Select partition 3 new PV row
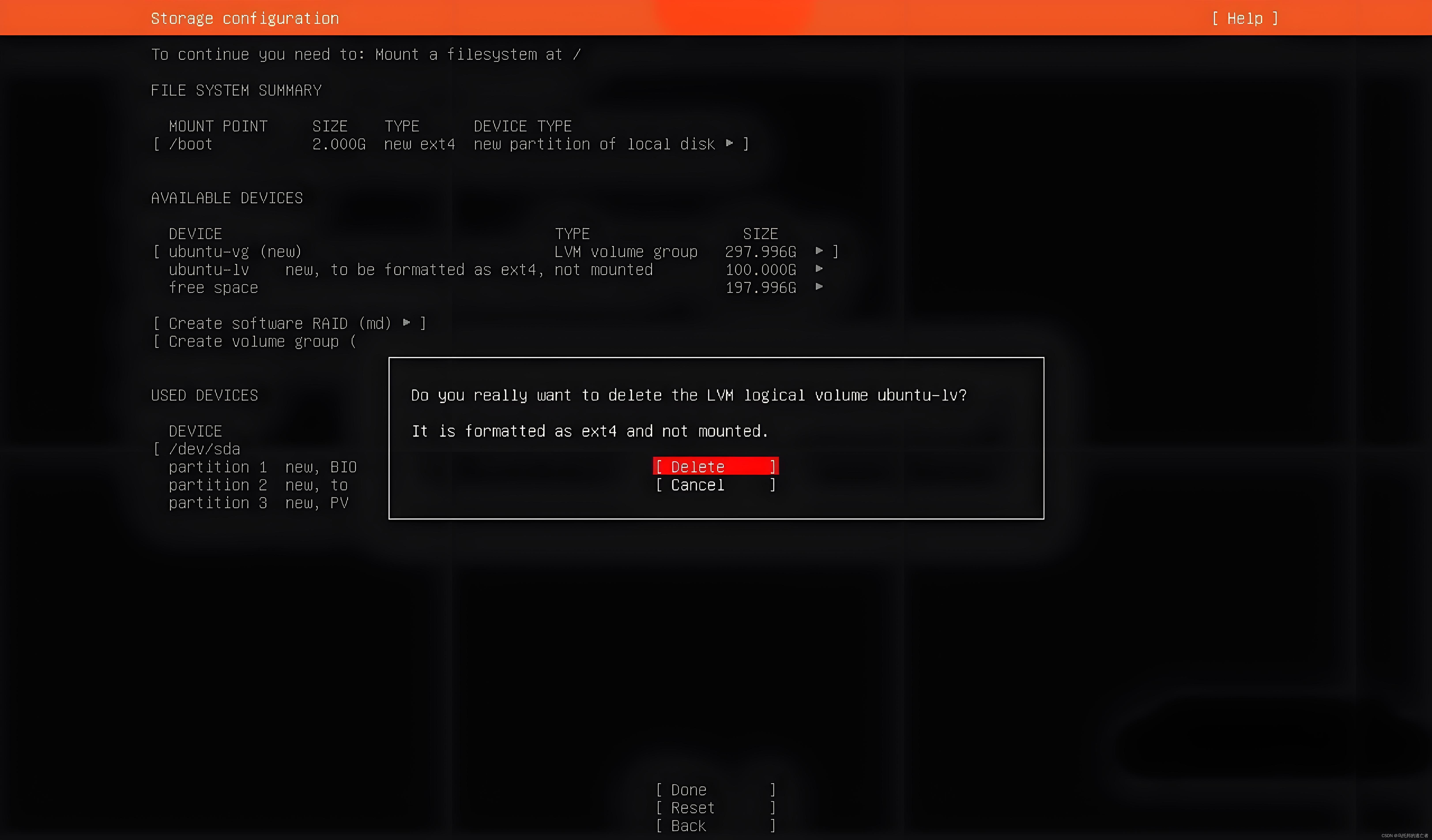The width and height of the screenshot is (1432, 840). 218,503
